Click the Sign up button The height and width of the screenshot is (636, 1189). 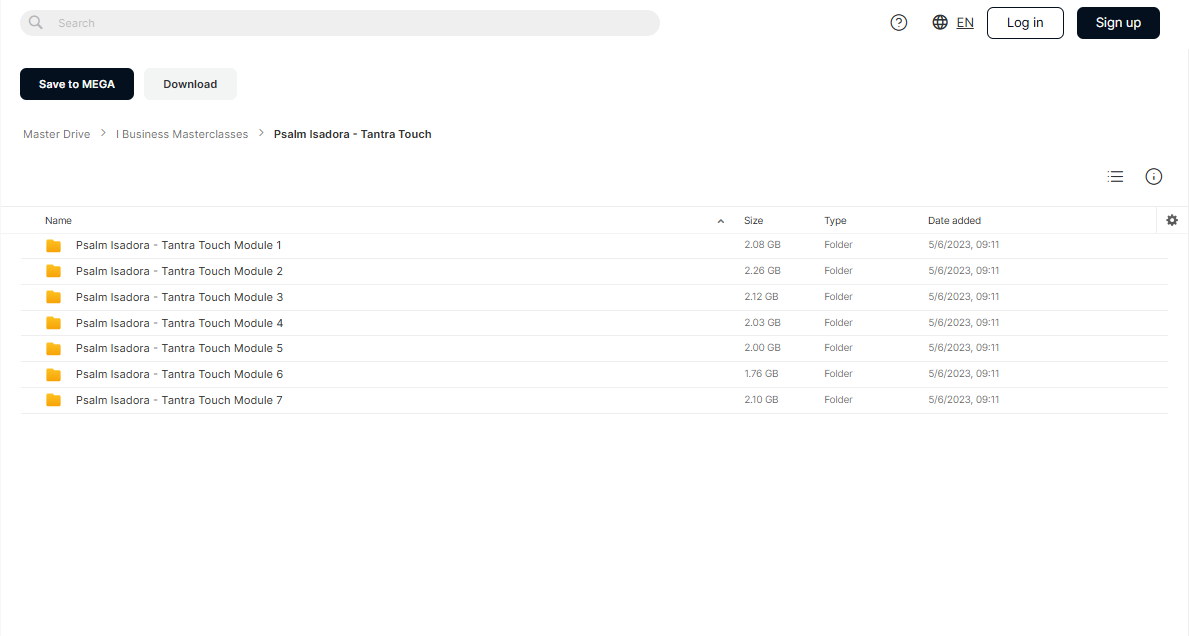coord(1118,23)
